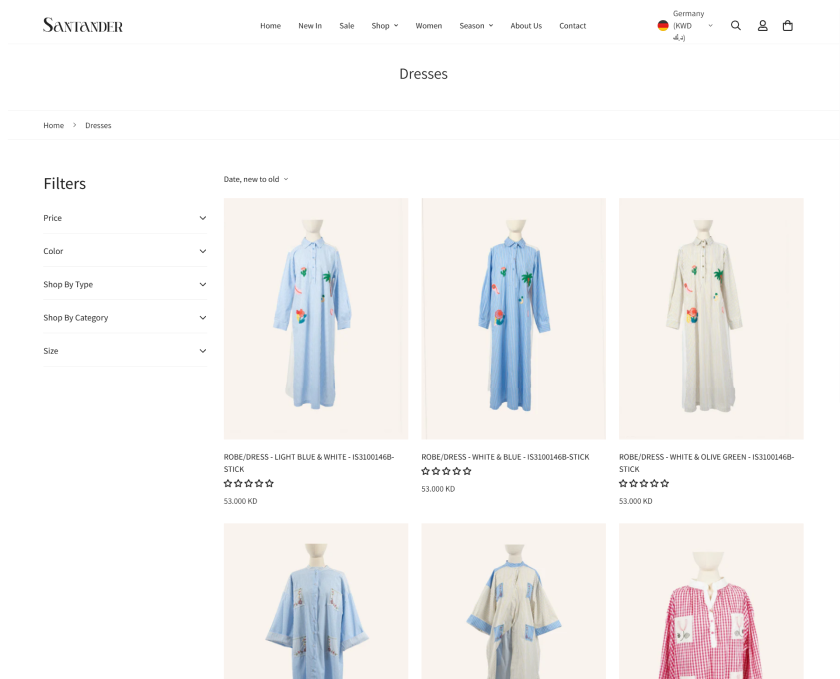Open the Shop dropdown menu
The height and width of the screenshot is (679, 840).
point(385,25)
